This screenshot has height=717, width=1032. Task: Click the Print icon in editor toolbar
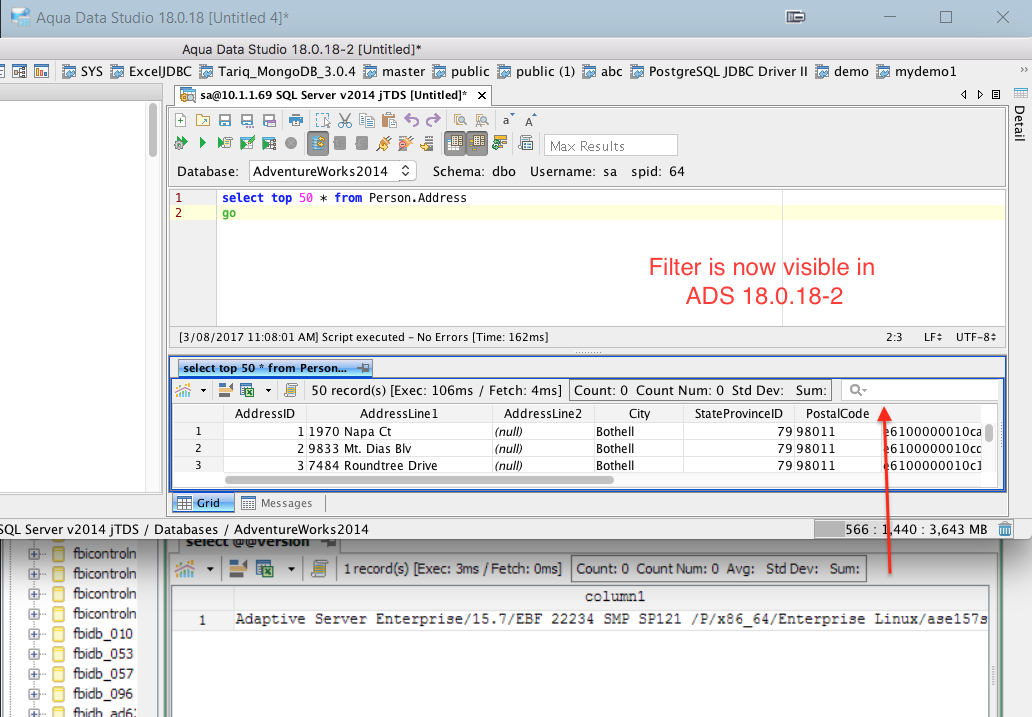coord(296,120)
